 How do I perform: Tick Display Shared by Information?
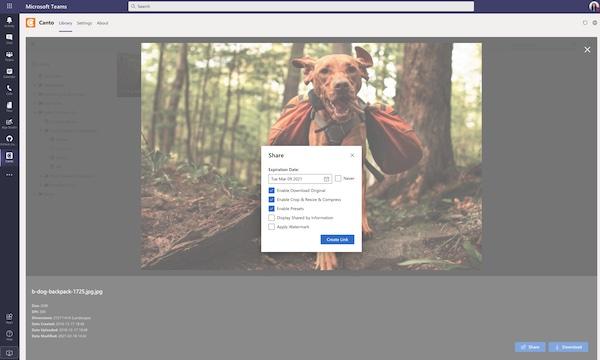click(271, 218)
